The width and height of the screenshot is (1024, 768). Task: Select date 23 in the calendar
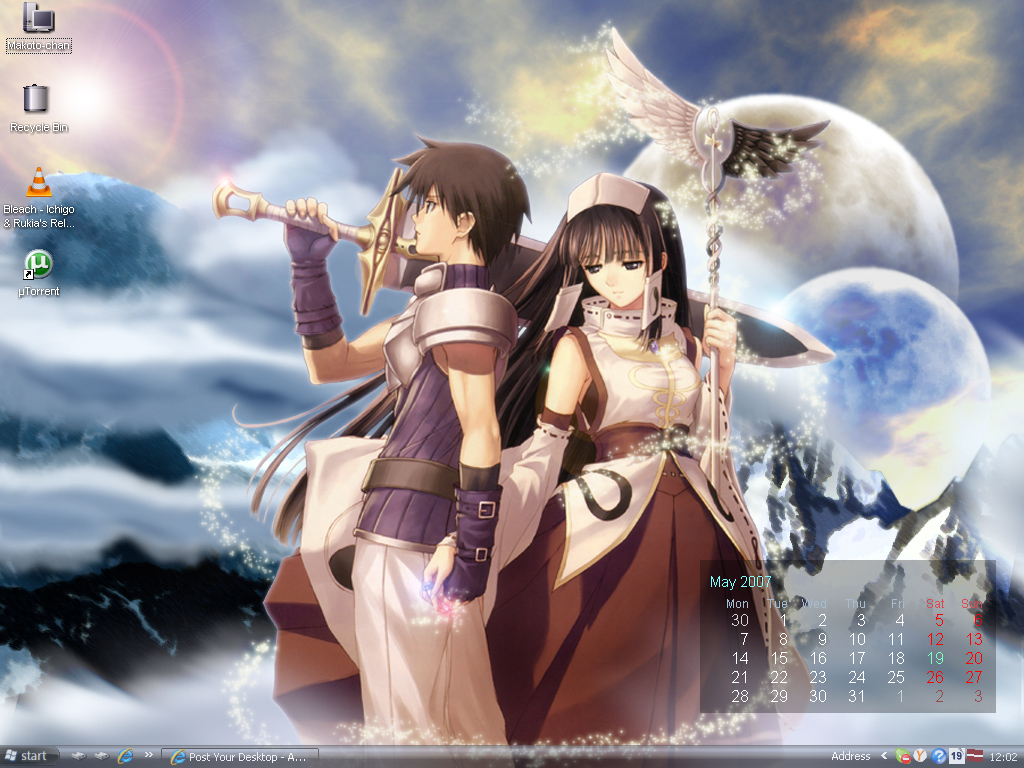[818, 677]
